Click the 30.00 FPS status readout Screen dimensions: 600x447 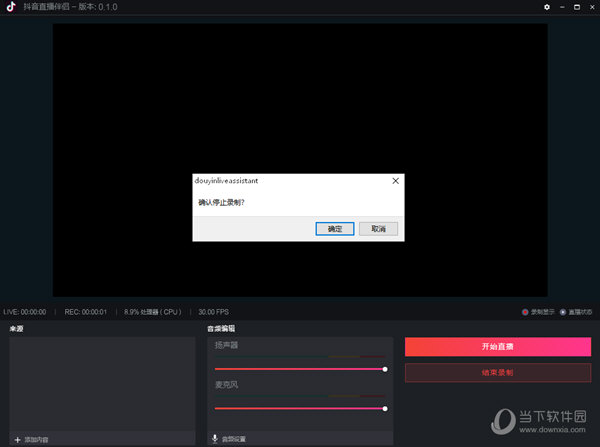coord(214,312)
